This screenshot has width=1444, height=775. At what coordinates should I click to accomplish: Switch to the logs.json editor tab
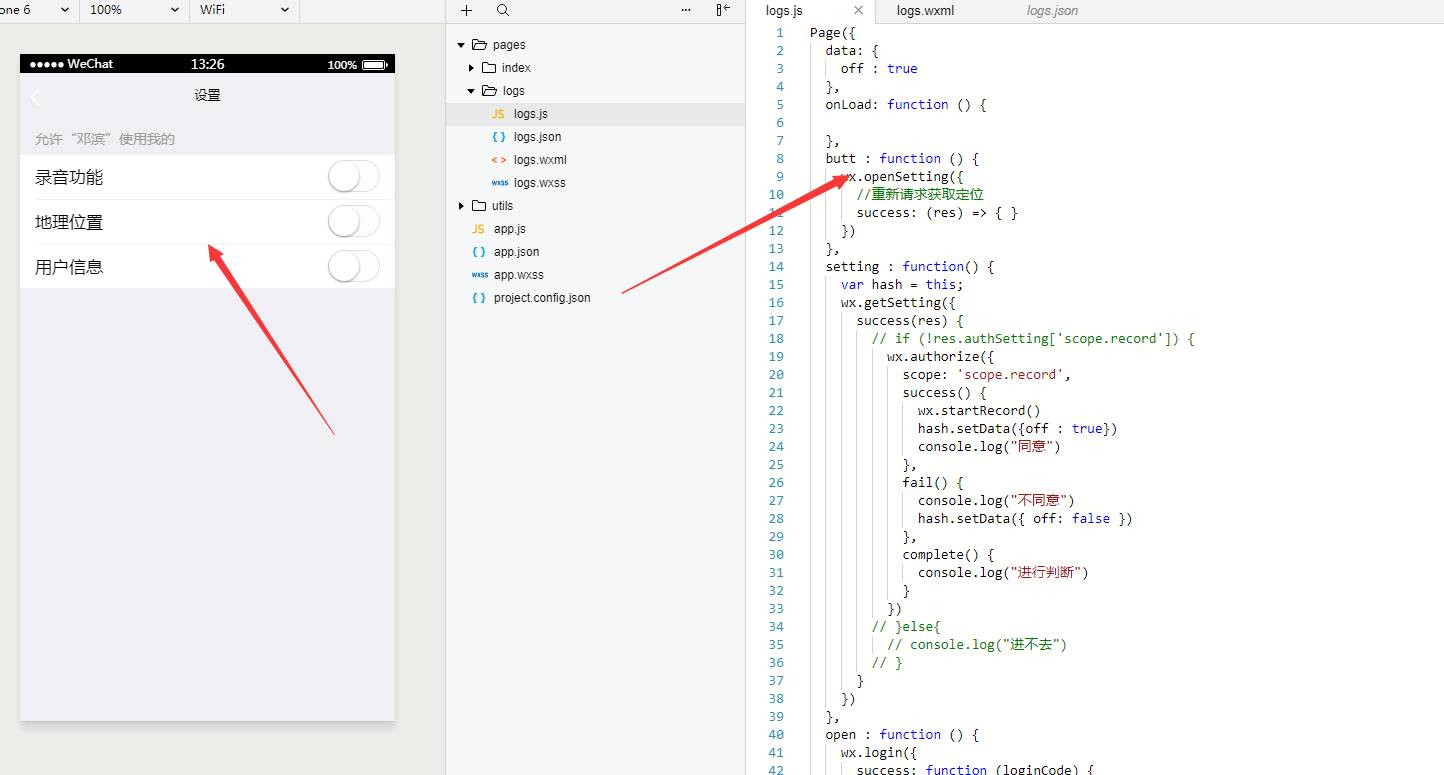point(1052,11)
